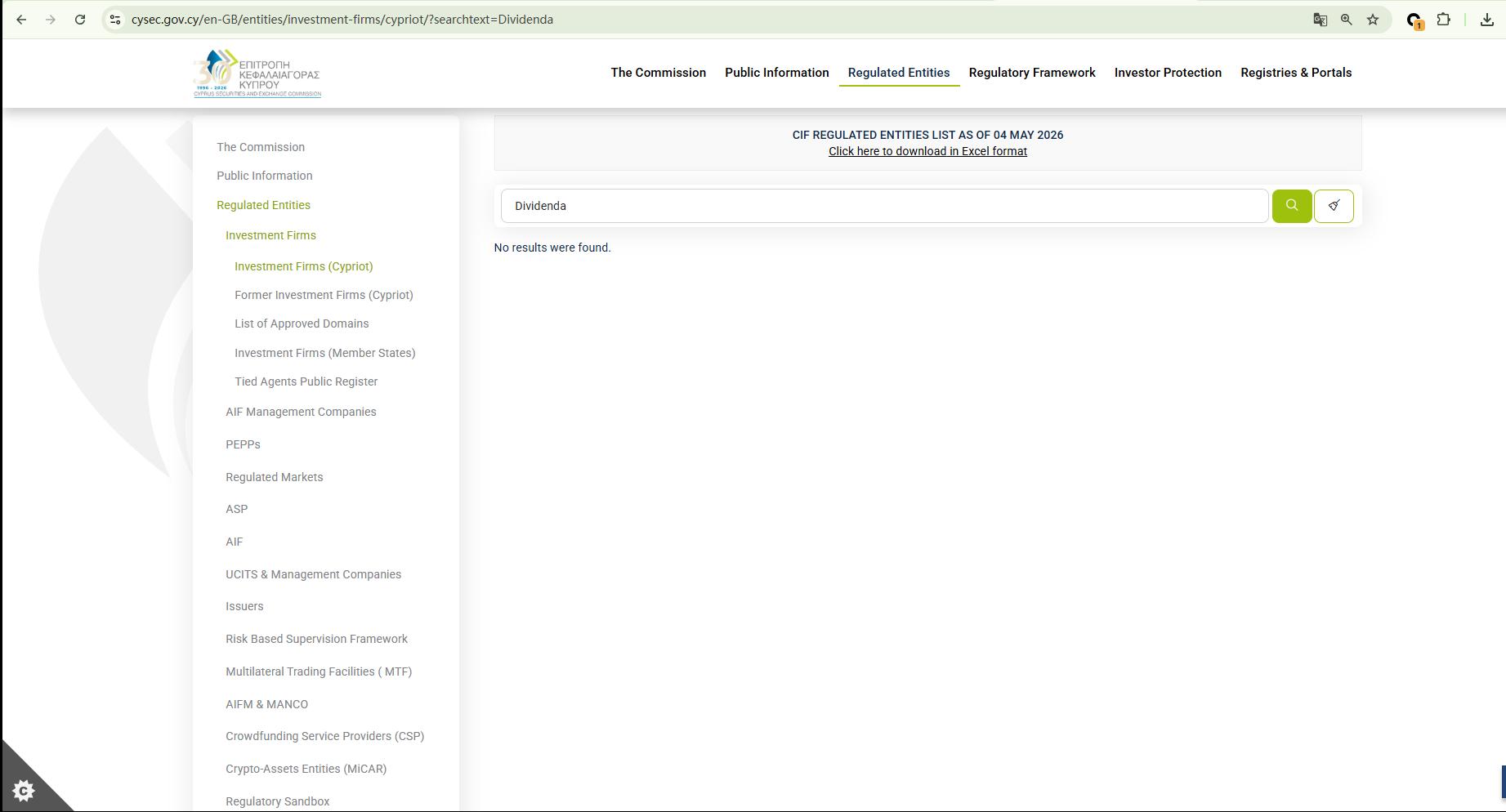Open Regulatory Framework top menu
Viewport: 1506px width, 812px height.
pos(1032,73)
